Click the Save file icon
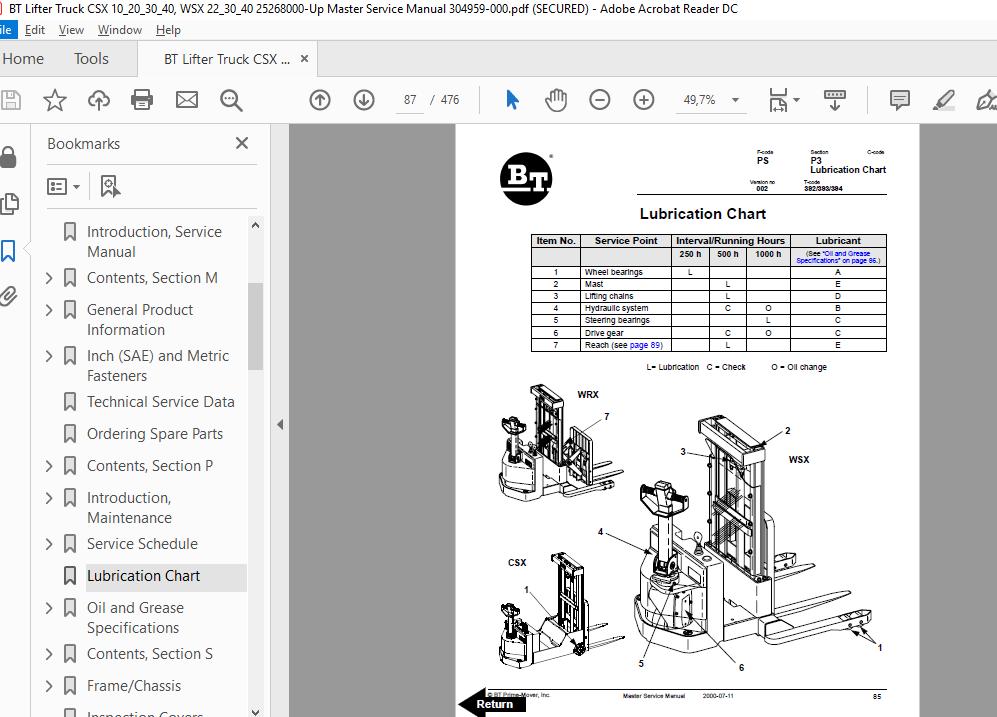This screenshot has height=717, width=997. click(10, 100)
